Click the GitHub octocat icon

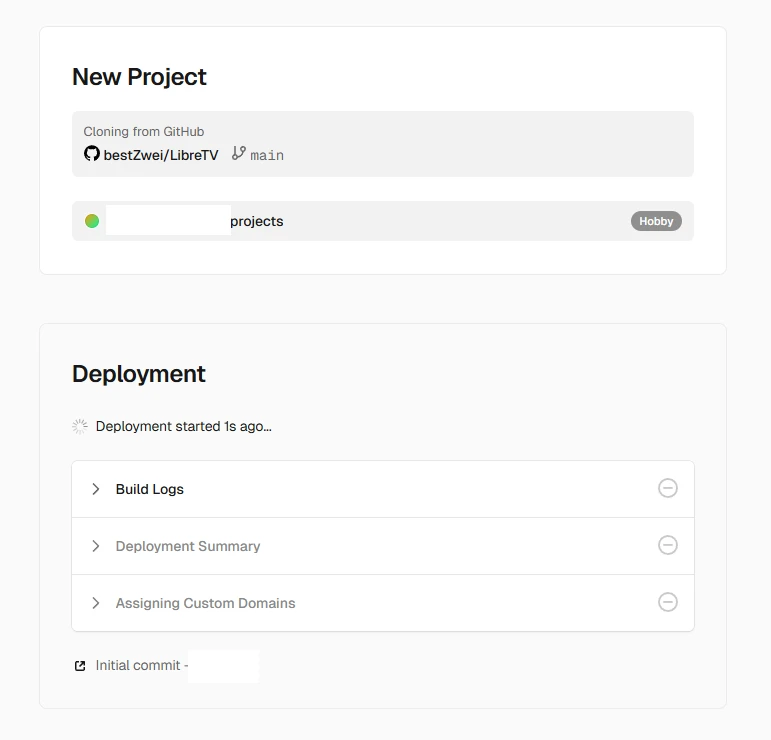pyautogui.click(x=92, y=154)
